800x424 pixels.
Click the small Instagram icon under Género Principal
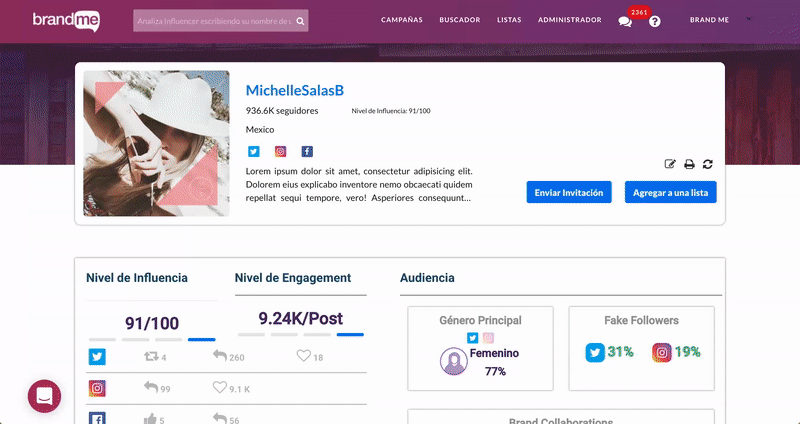coord(488,338)
